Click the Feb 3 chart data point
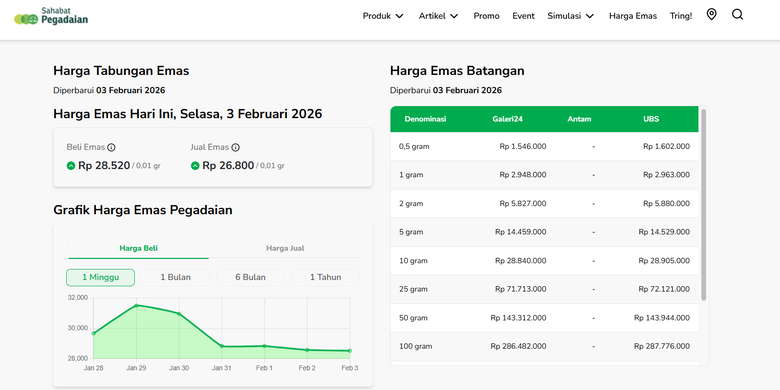Viewport: 780px width, 390px height. tap(350, 351)
